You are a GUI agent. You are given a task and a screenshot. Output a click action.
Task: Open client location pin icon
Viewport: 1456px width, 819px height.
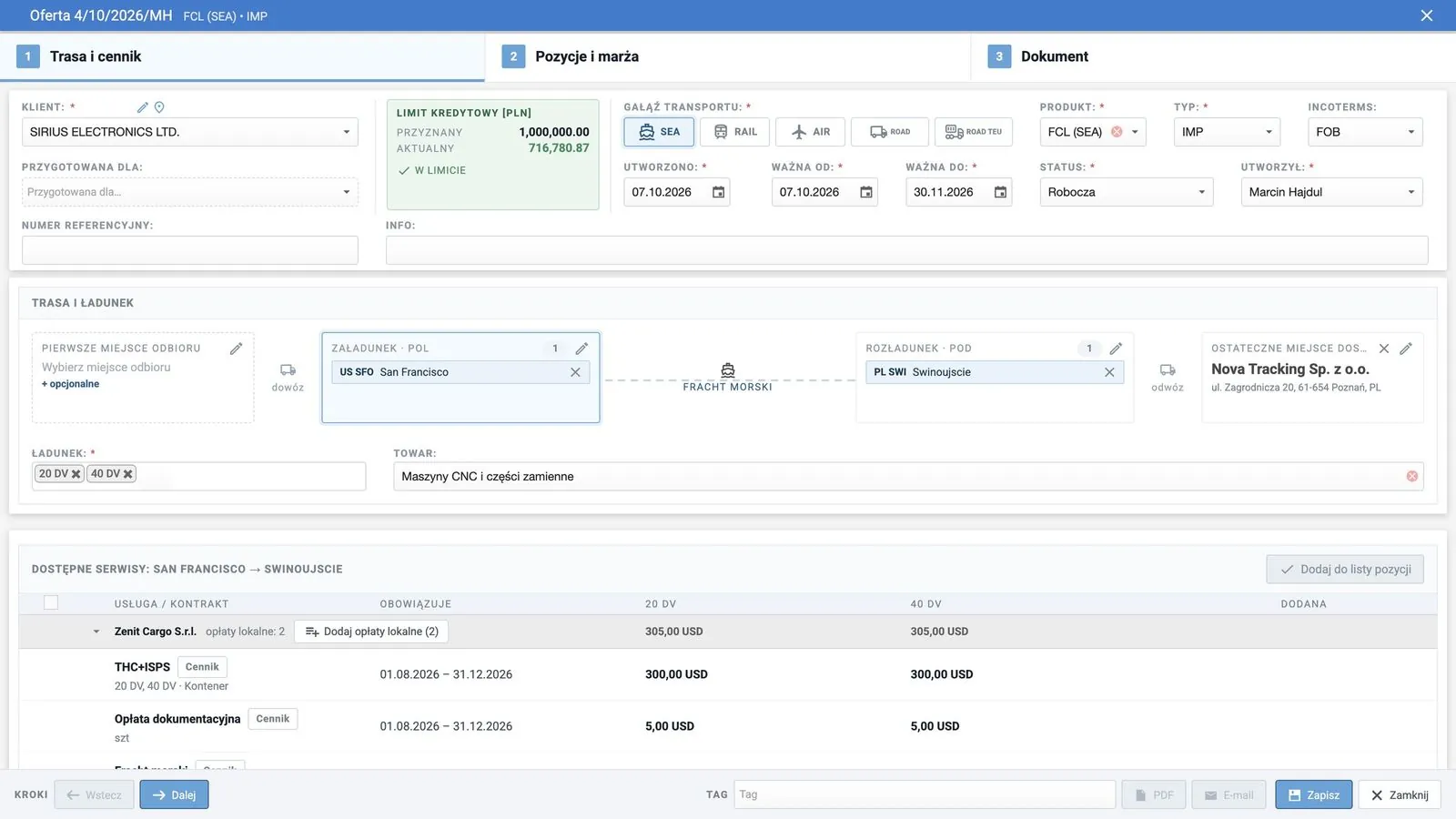159,107
